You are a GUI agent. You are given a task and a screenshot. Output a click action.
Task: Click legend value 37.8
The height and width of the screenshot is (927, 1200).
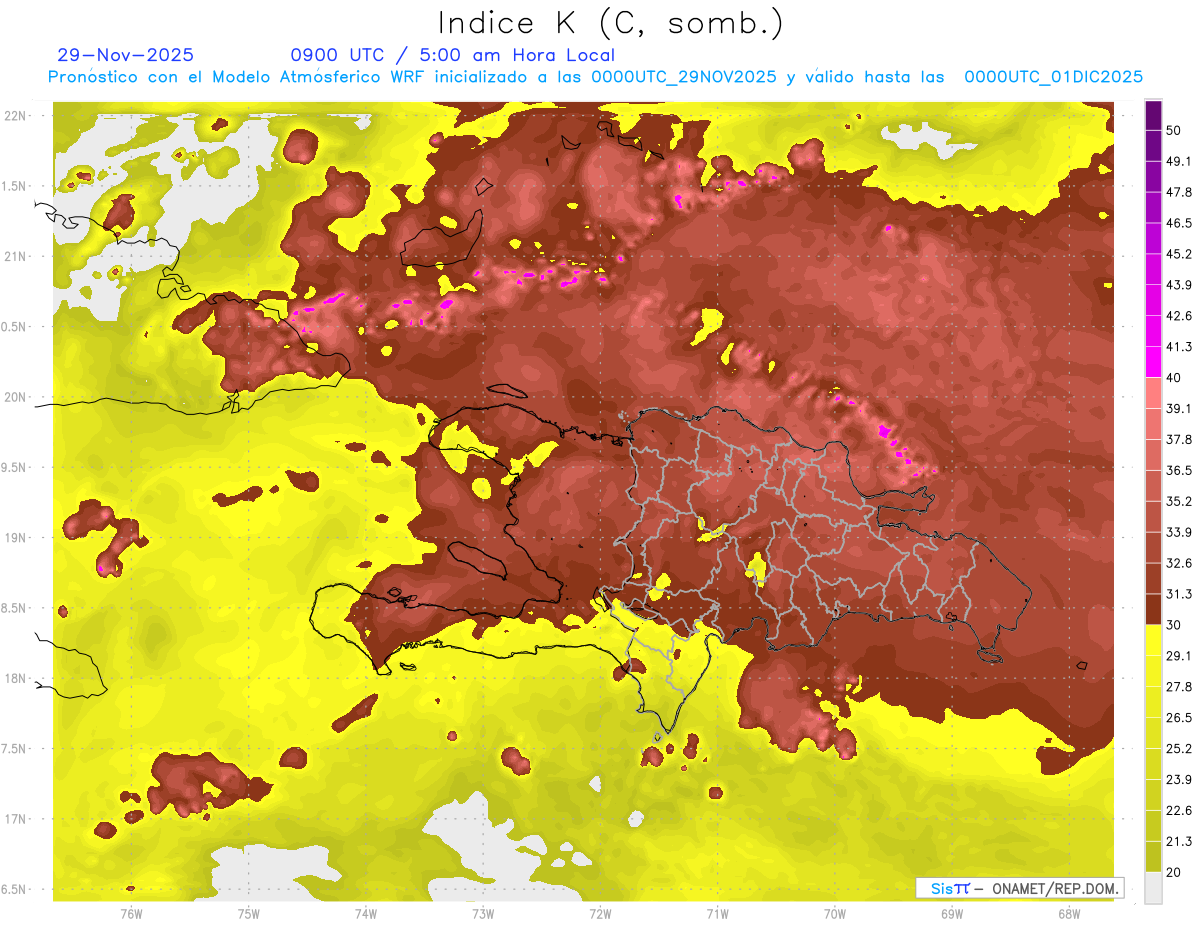pos(1179,439)
